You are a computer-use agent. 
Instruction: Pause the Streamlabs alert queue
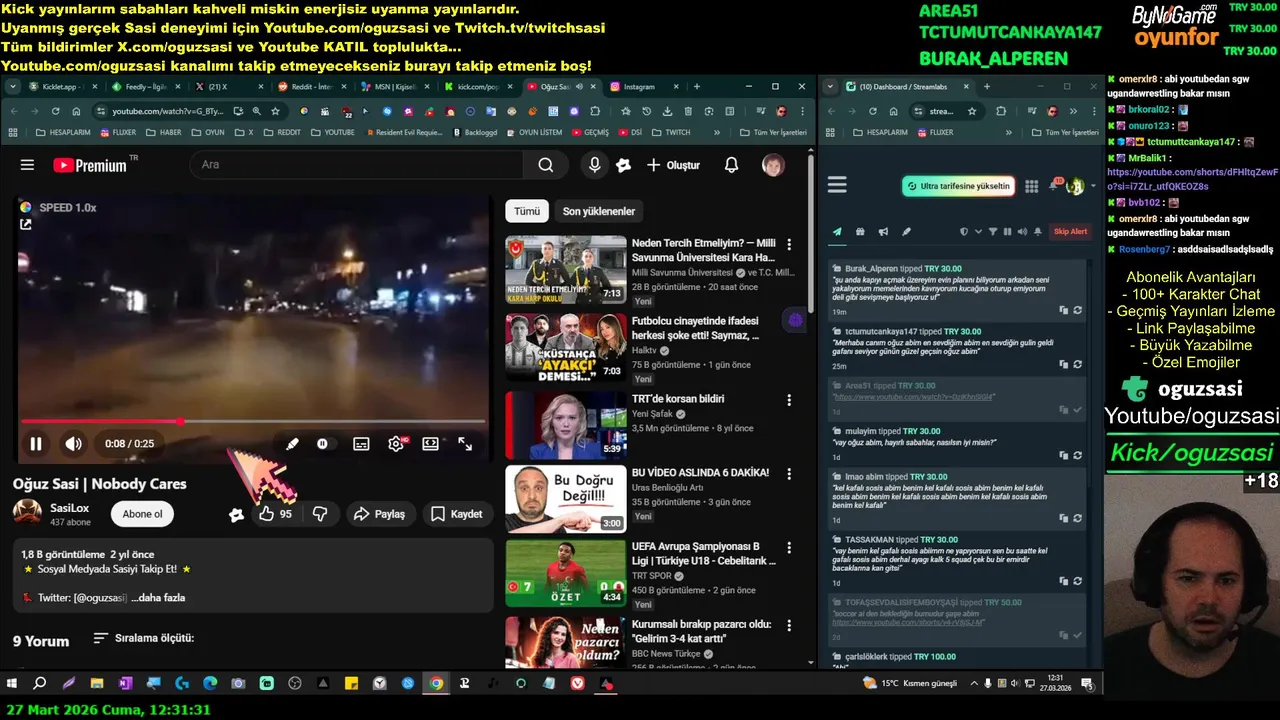point(1007,232)
